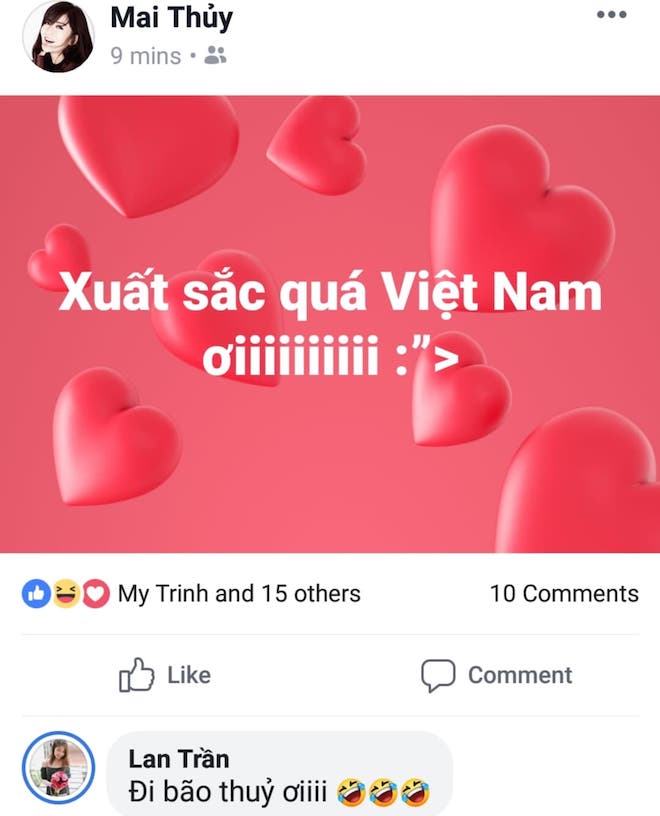Image resolution: width=660 pixels, height=816 pixels.
Task: Tap the speech bubble comment icon
Action: [438, 675]
